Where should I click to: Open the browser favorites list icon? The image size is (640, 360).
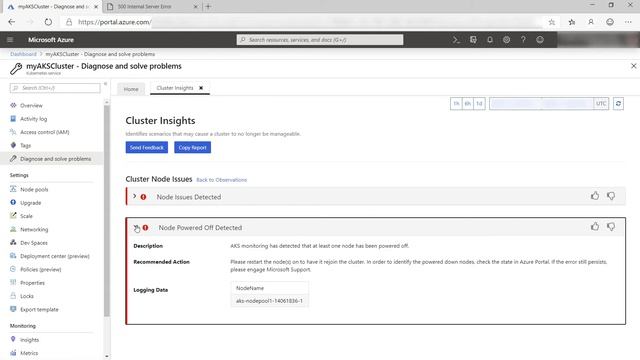(572, 22)
